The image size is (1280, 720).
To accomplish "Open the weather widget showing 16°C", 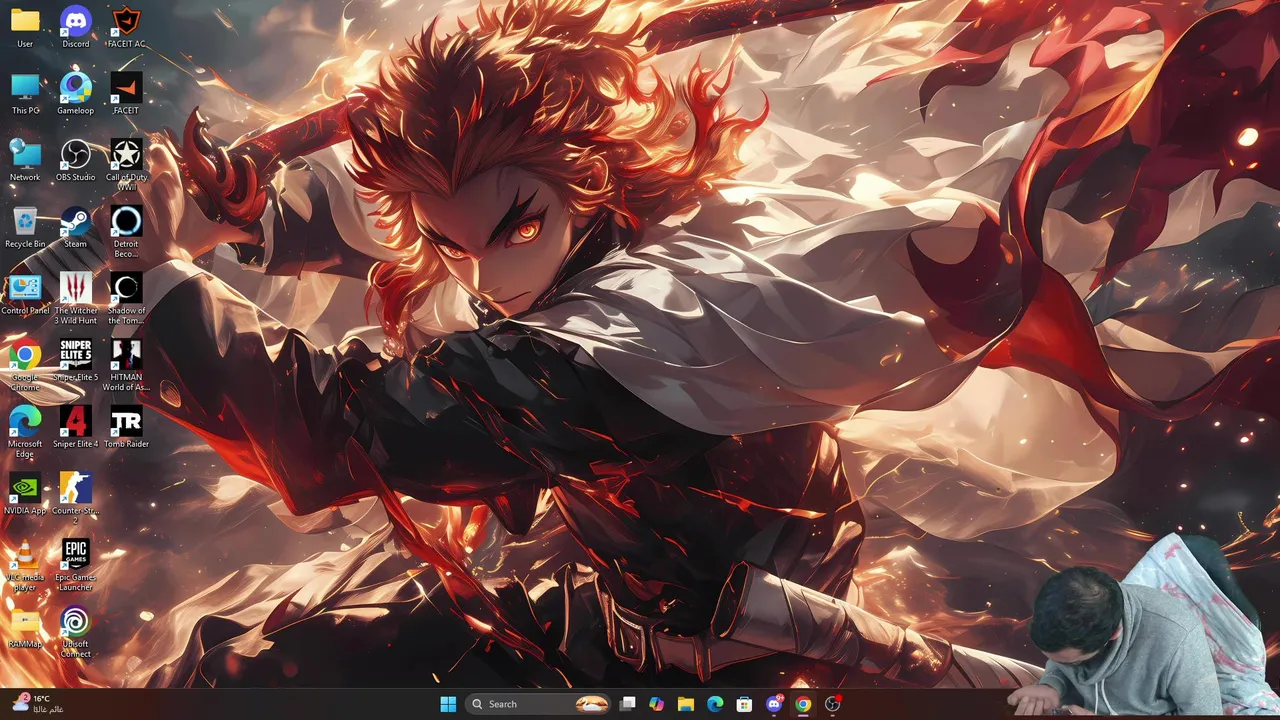I will [x=38, y=704].
